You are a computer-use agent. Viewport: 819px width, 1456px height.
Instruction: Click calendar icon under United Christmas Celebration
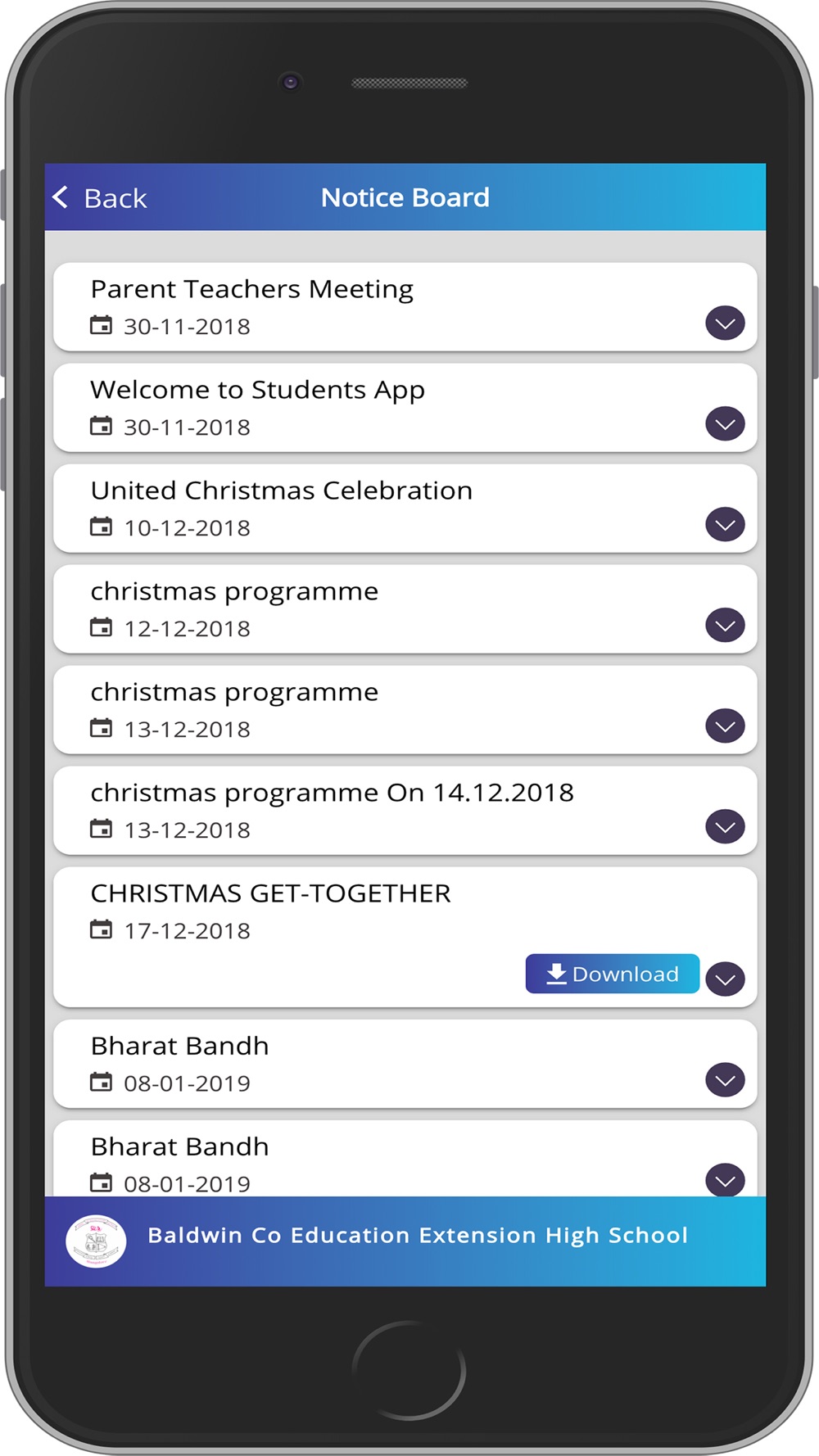point(101,527)
